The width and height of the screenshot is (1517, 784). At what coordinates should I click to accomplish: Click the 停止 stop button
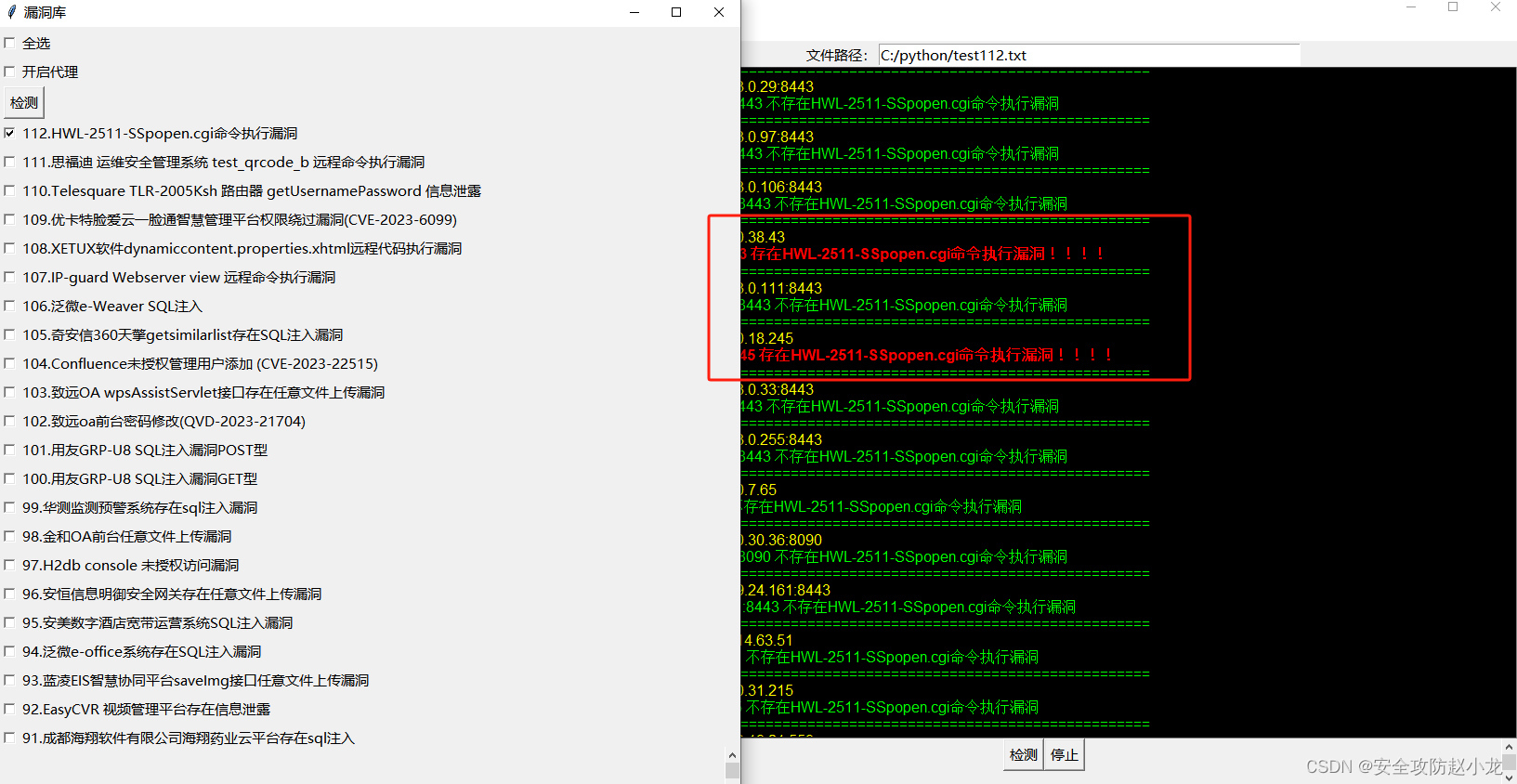point(1065,755)
